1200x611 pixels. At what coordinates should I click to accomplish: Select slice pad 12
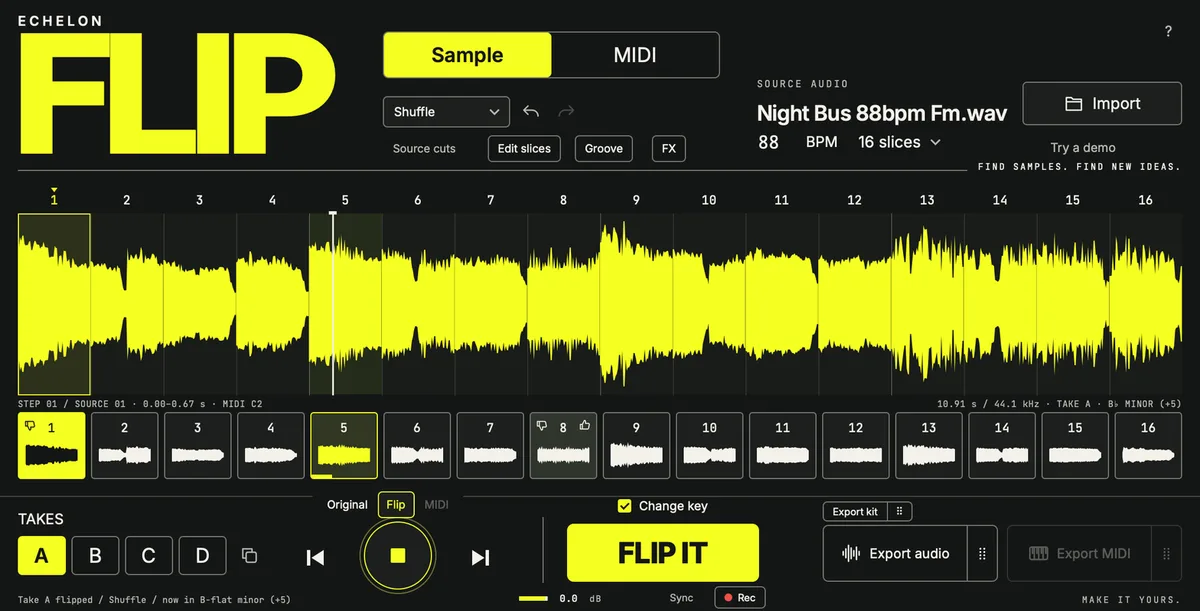point(855,445)
